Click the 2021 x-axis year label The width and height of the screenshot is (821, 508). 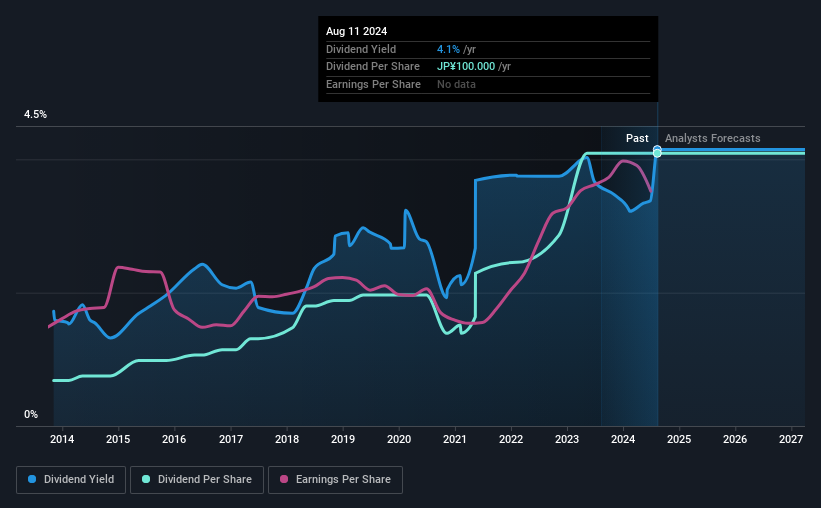click(x=454, y=439)
